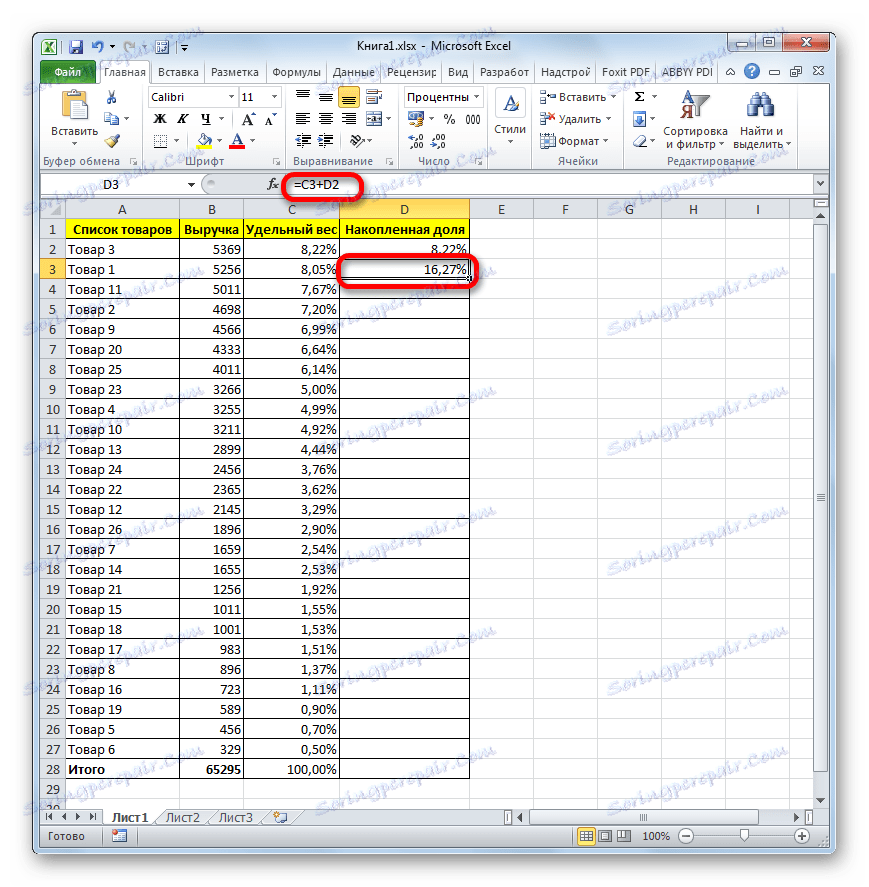Click the Copy icon in clipboard group
The image size is (869, 887).
point(111,119)
